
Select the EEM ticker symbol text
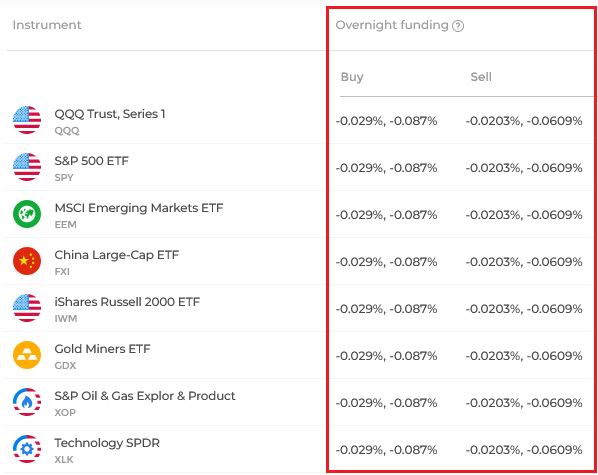click(x=65, y=224)
